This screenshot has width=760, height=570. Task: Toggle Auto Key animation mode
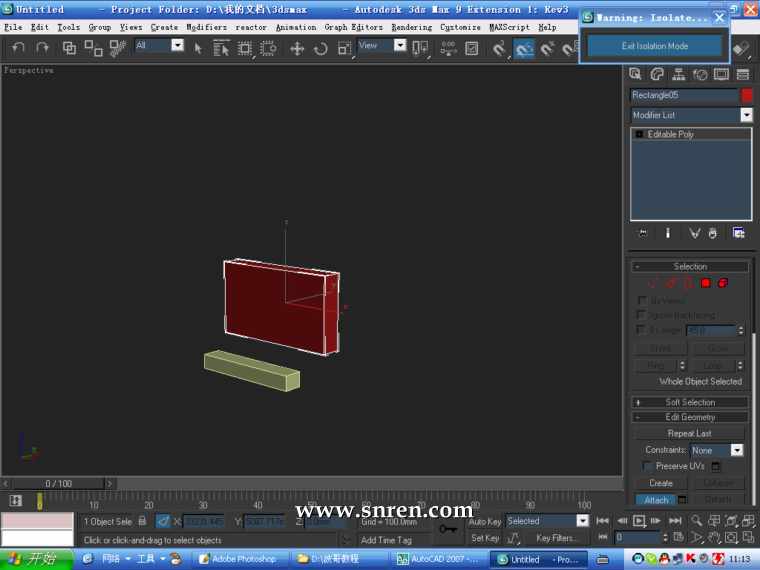(484, 521)
